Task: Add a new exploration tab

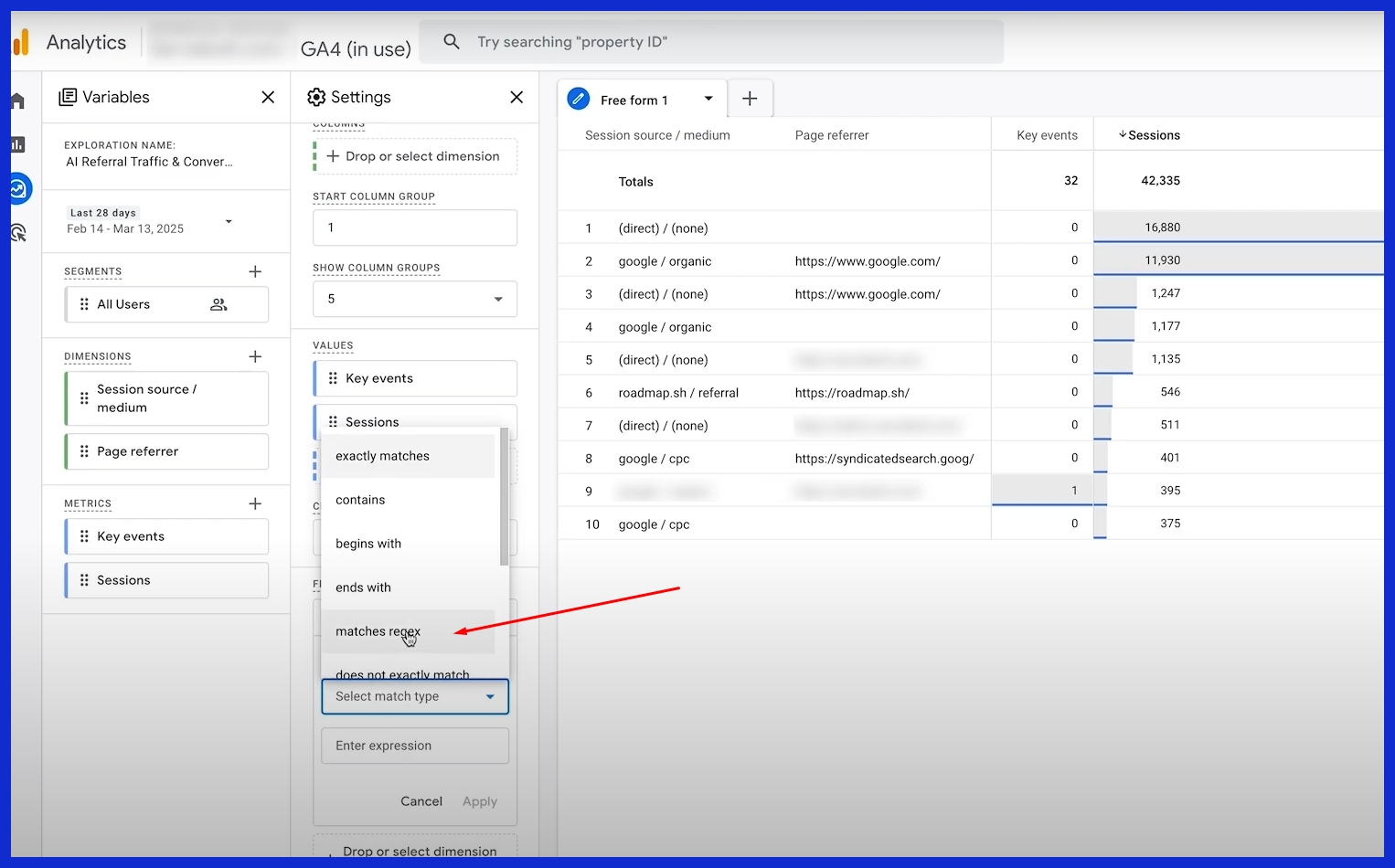Action: [x=750, y=99]
